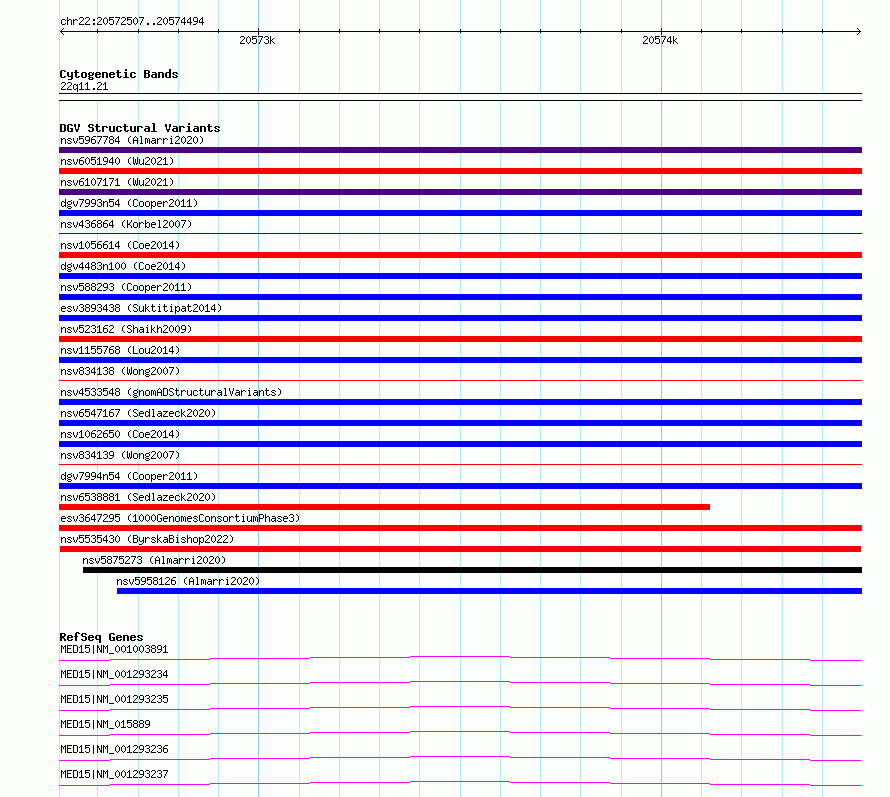Click the nsv4533548 (gnomADStructuralVariants) label
This screenshot has width=890, height=797.
[x=171, y=392]
